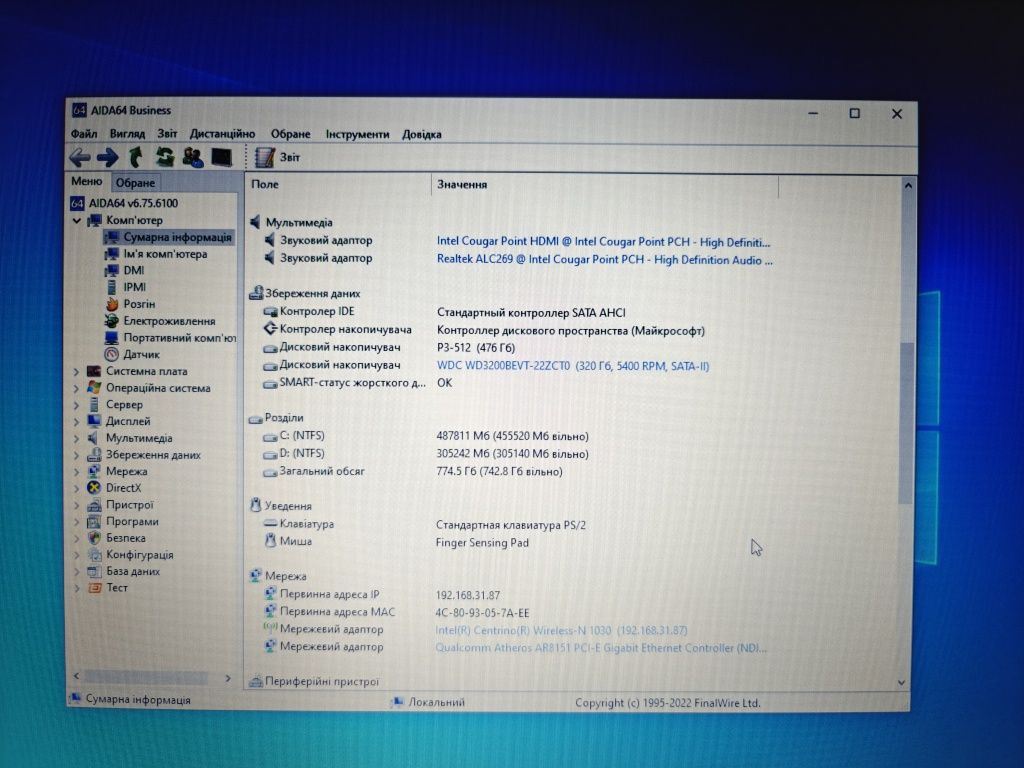Open Qualcomm Atheros AR8151 Ethernet link
This screenshot has height=768, width=1024.
(601, 648)
